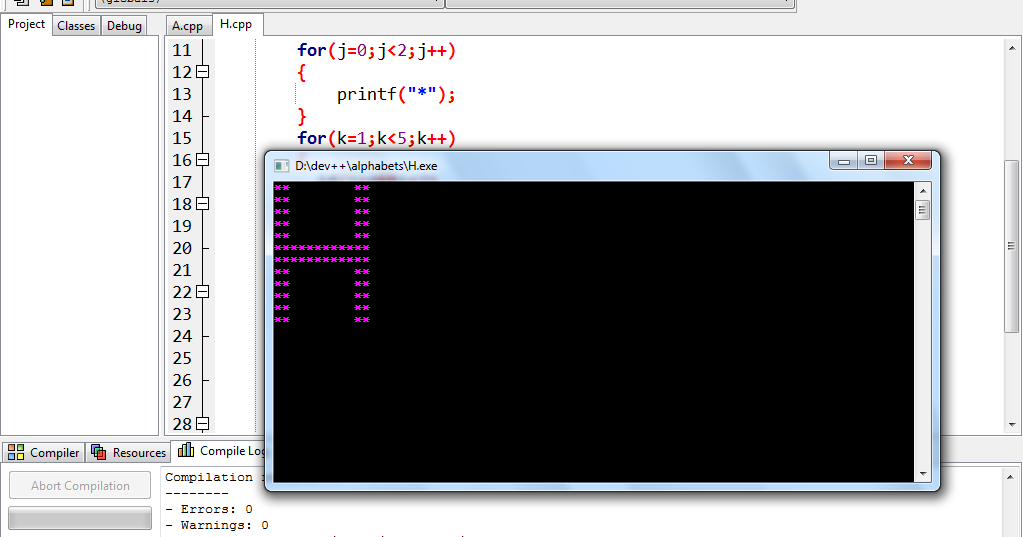1023x537 pixels.
Task: Click editor vertical scrollbar down arrow
Action: coord(1012,425)
